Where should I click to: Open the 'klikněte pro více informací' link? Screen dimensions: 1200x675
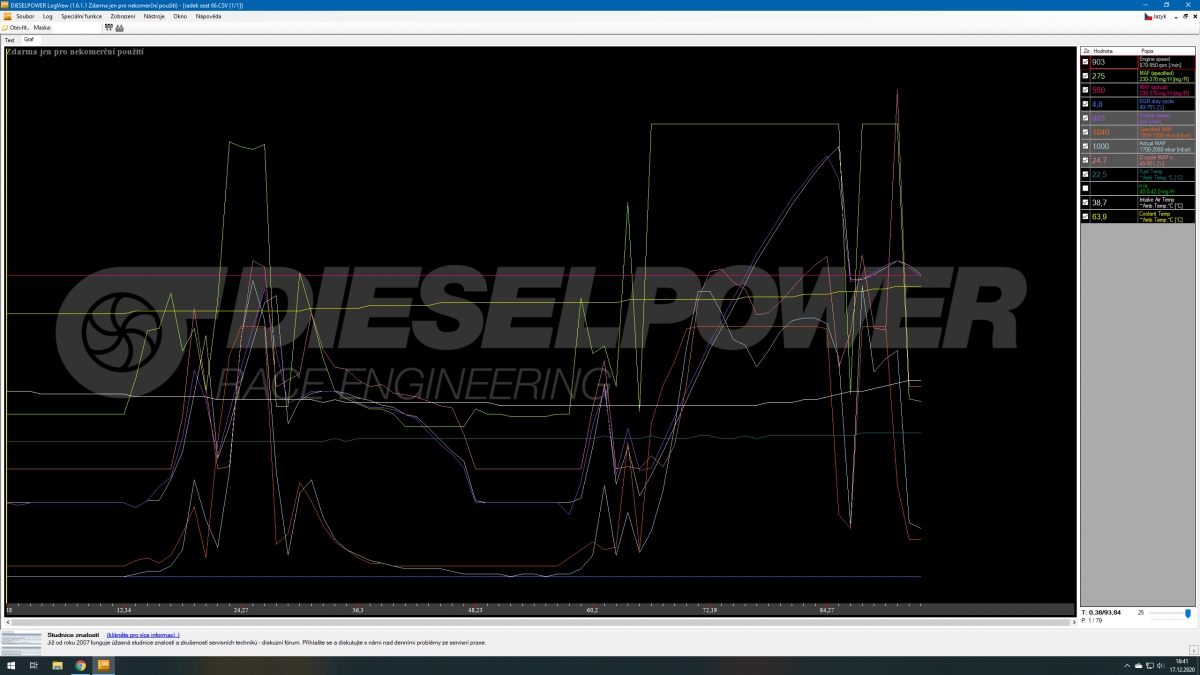point(143,635)
